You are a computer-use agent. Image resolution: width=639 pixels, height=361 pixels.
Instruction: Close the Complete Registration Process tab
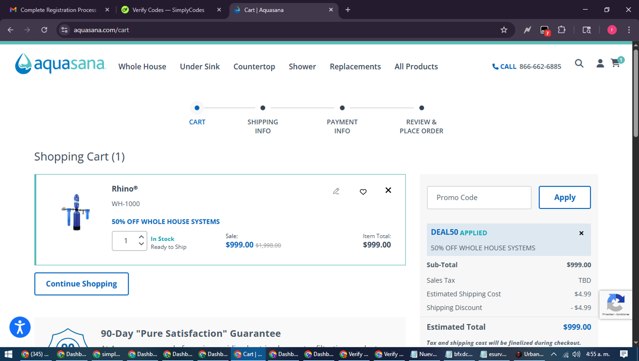[x=107, y=10]
